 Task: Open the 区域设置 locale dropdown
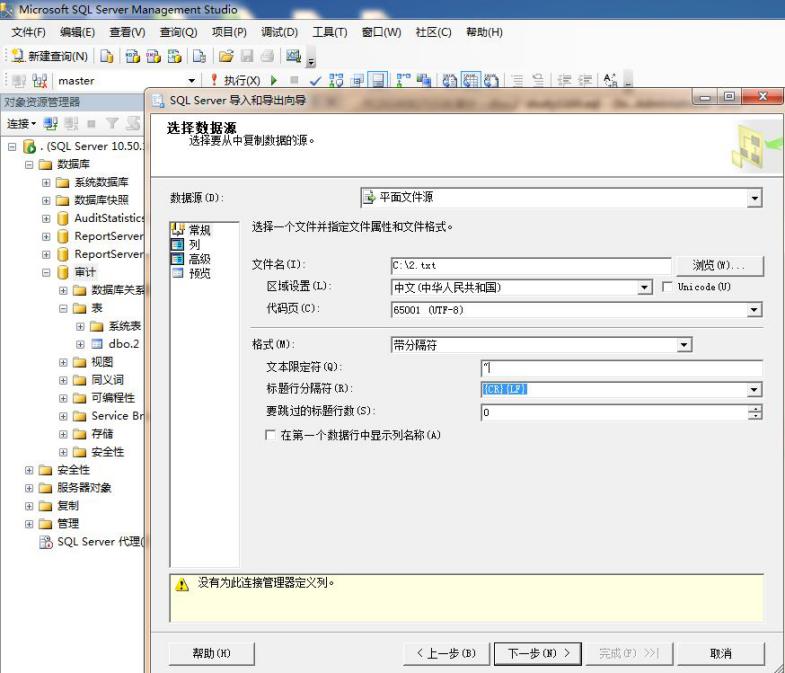(645, 288)
